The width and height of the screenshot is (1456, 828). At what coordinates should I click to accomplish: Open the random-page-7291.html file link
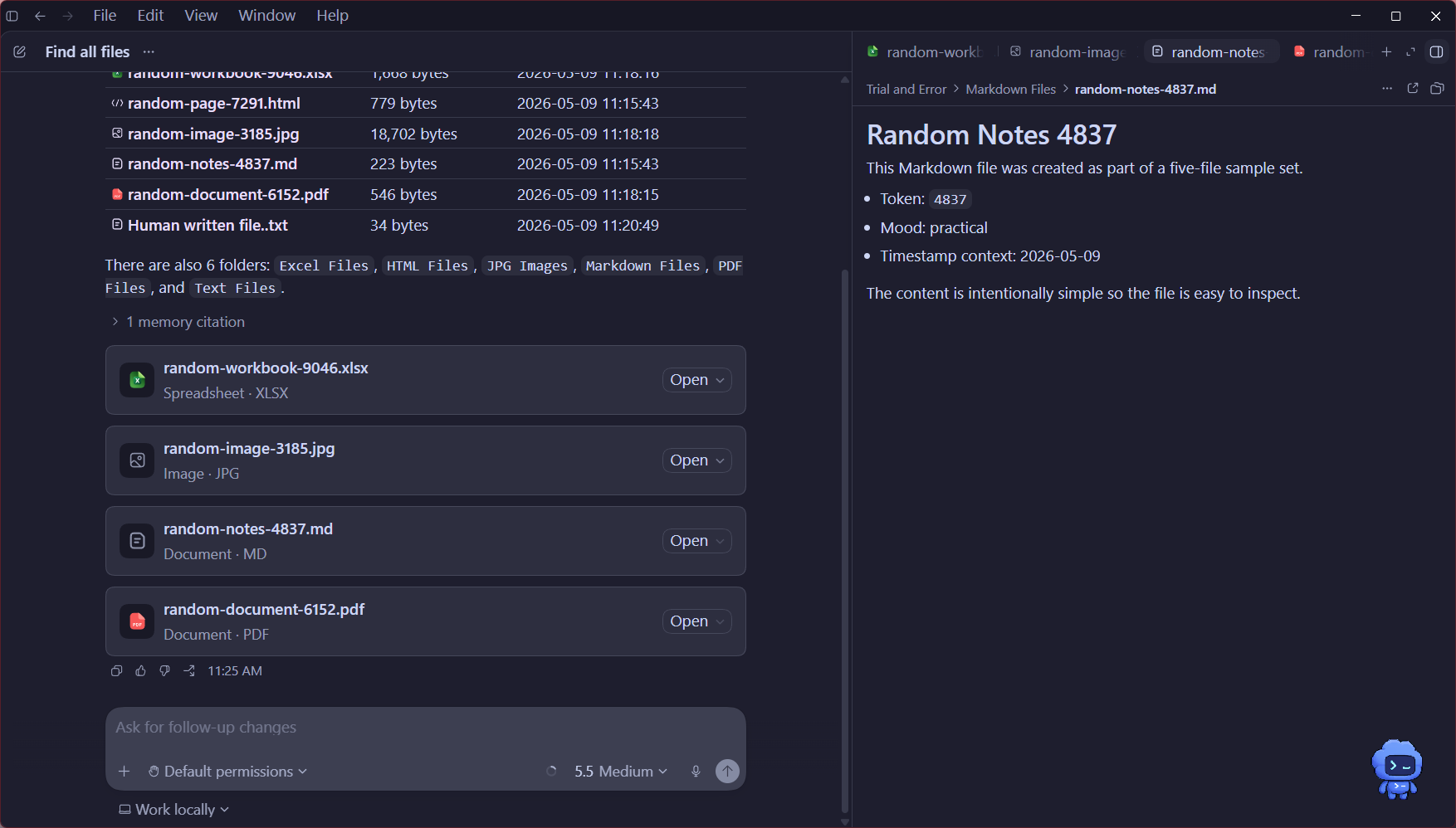[x=213, y=104]
